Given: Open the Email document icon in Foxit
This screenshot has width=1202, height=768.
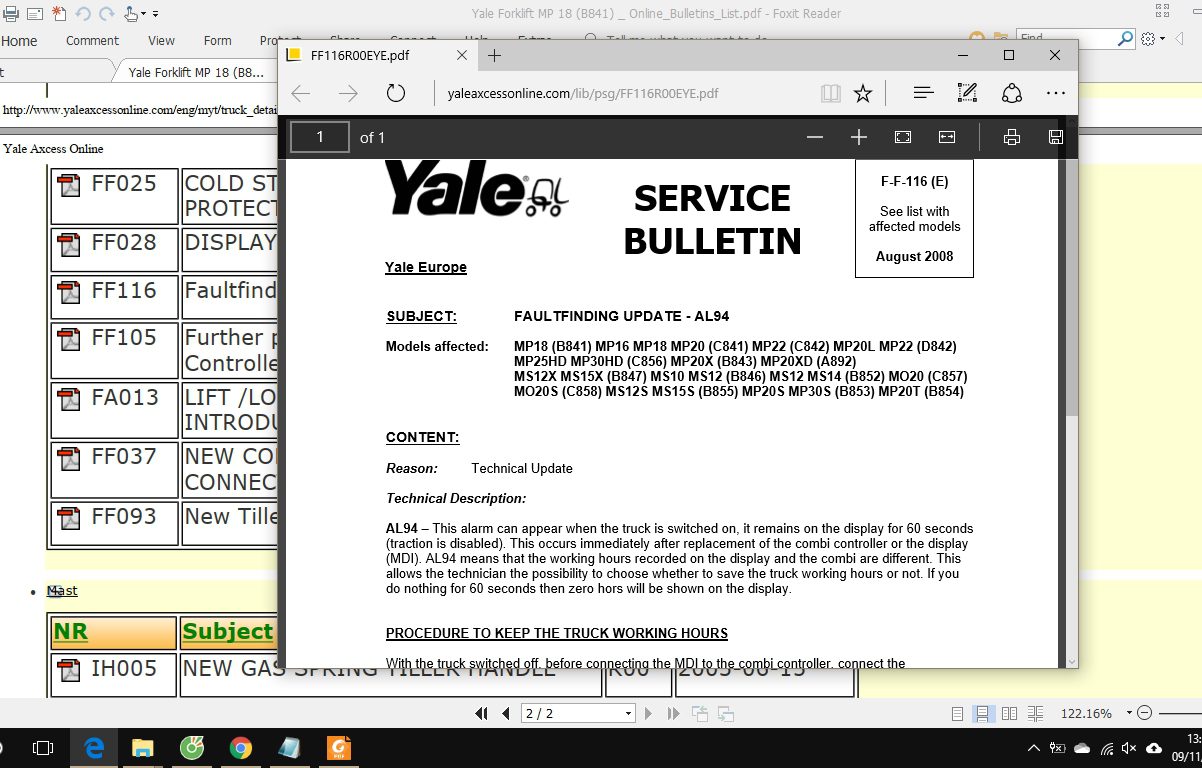Looking at the screenshot, I should pyautogui.click(x=36, y=14).
